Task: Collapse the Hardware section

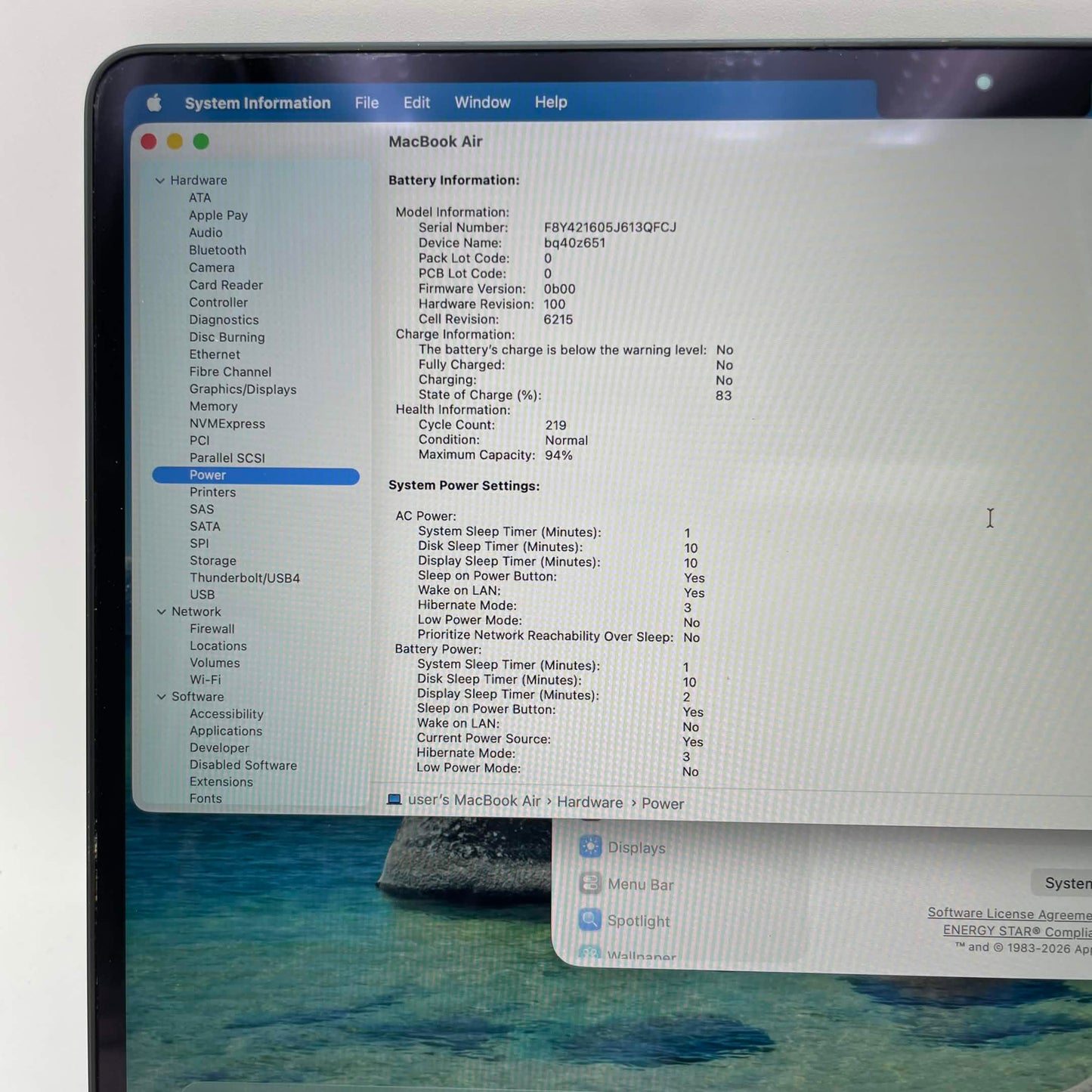Action: [x=159, y=181]
